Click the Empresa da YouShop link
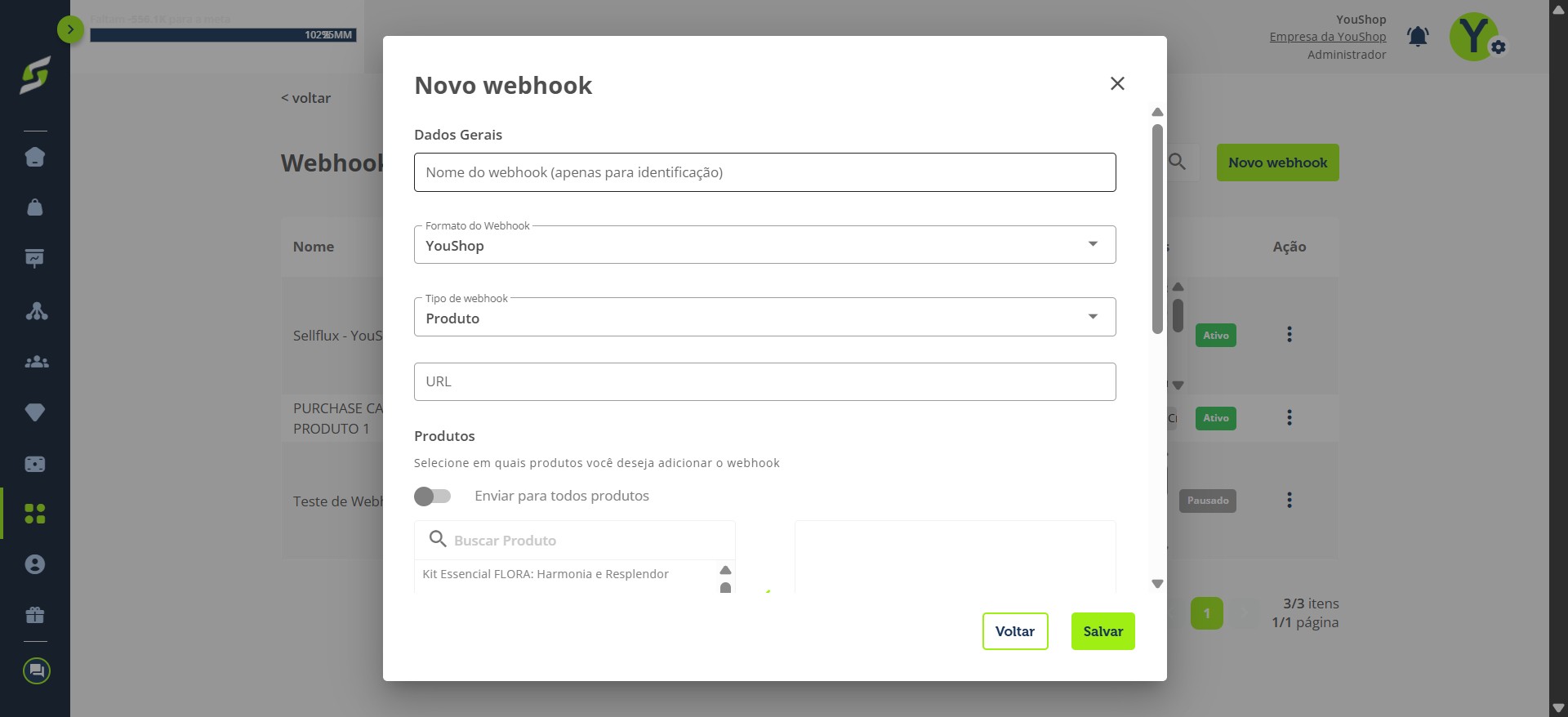 (1328, 37)
